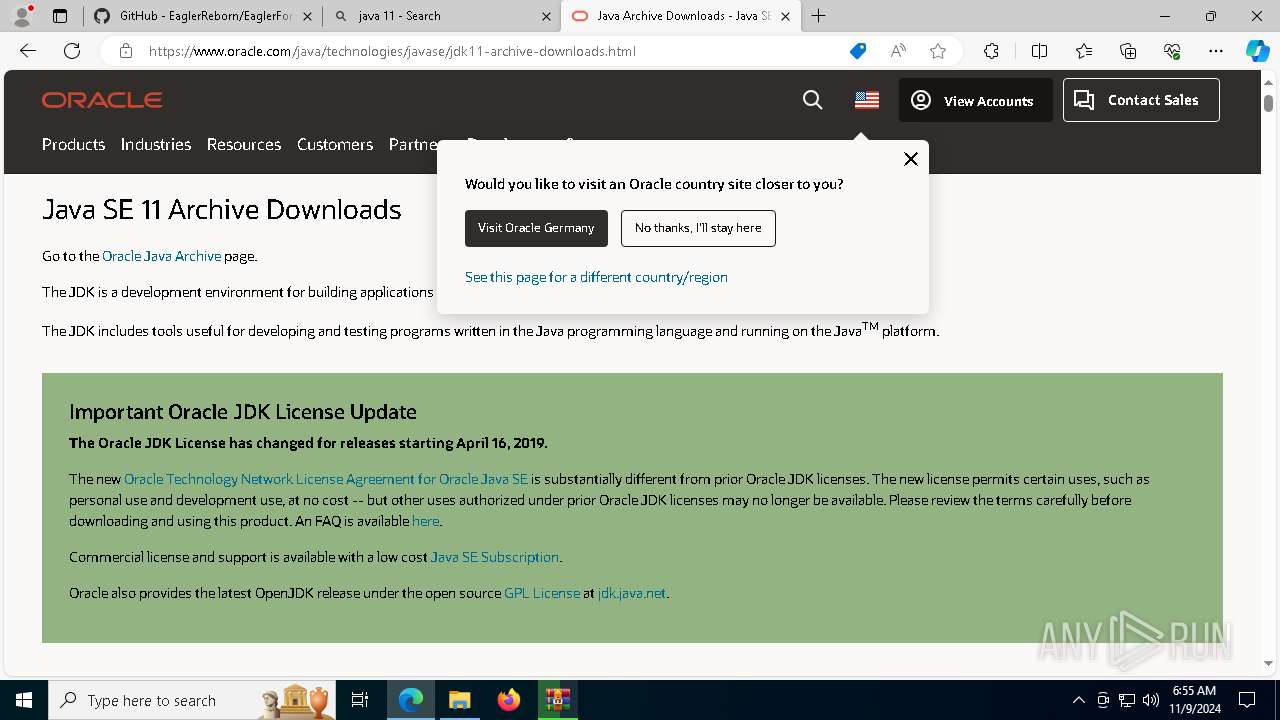Screen dimensions: 1280x720
Task: Open the shopping price tag icon
Action: tap(858, 51)
